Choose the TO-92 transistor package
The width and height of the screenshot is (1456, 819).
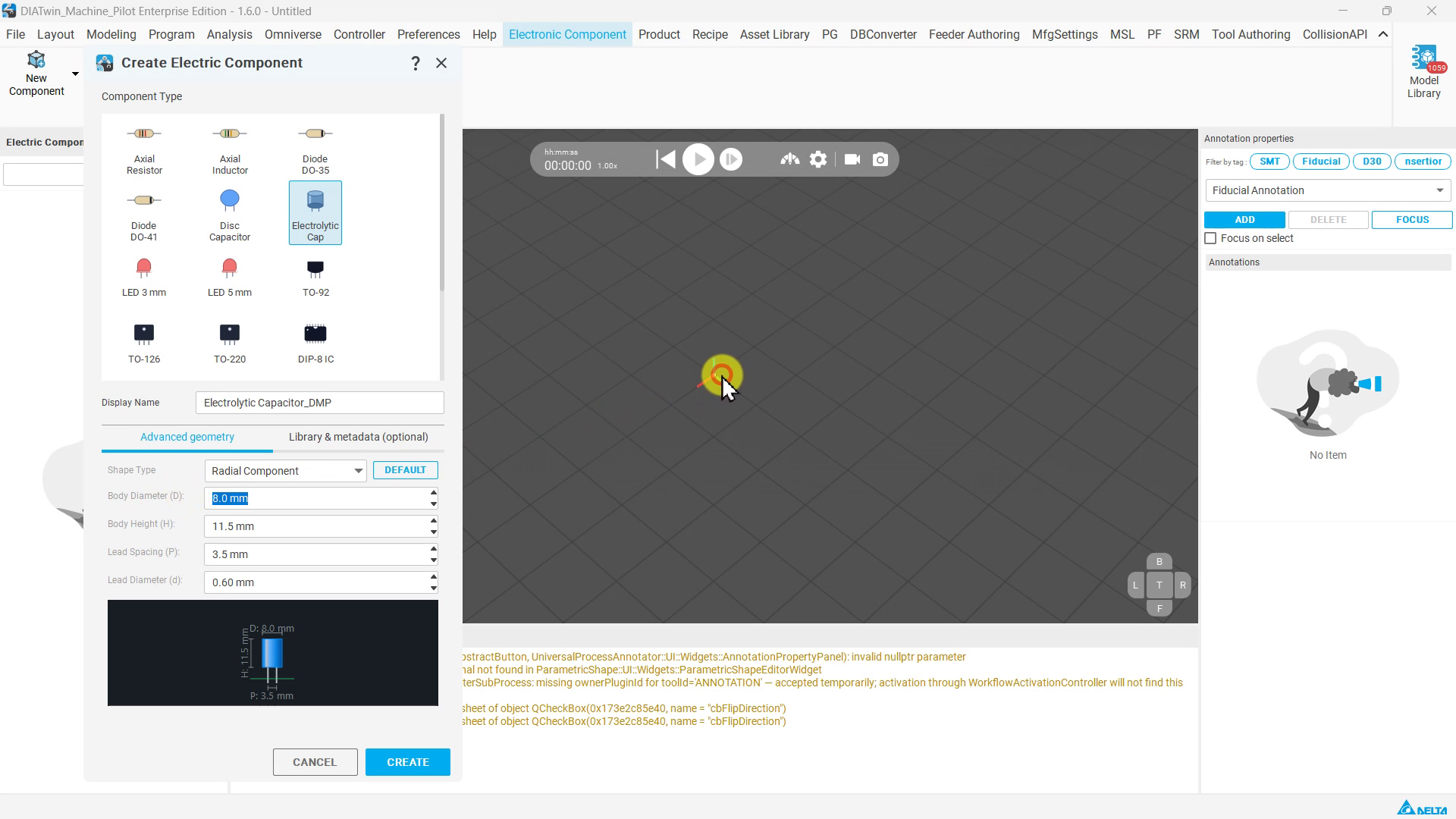coord(315,278)
